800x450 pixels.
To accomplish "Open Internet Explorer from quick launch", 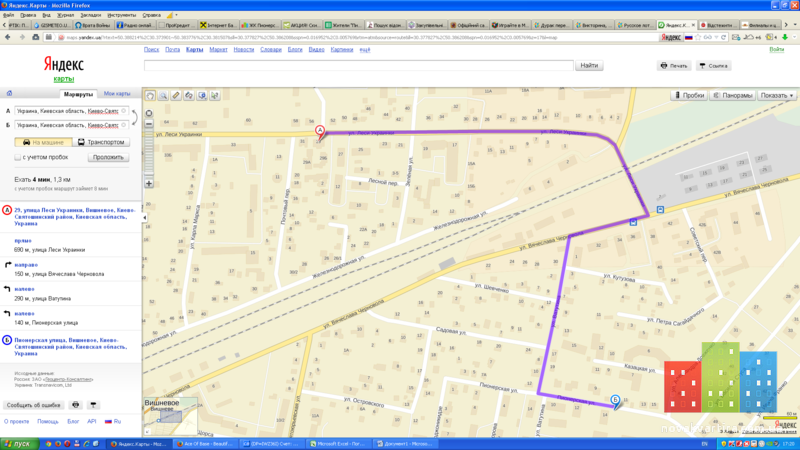I will (x=86, y=444).
